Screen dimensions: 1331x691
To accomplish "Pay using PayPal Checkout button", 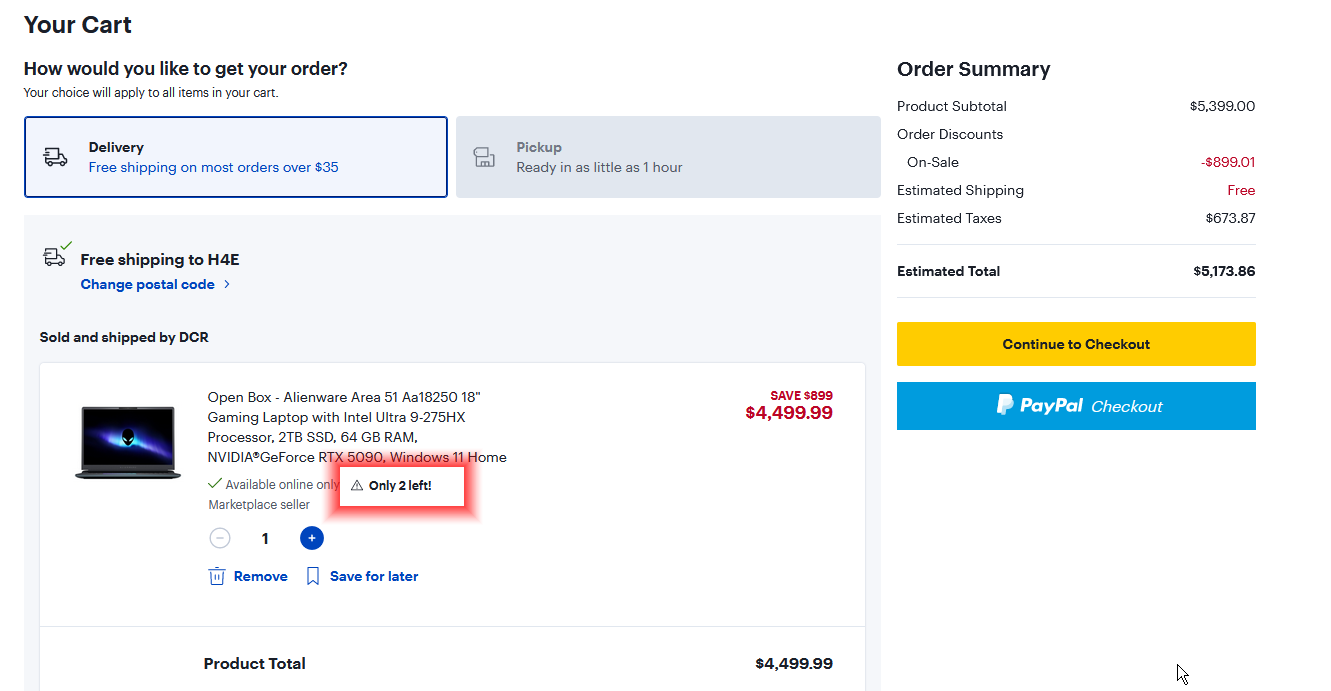I will tap(1076, 406).
